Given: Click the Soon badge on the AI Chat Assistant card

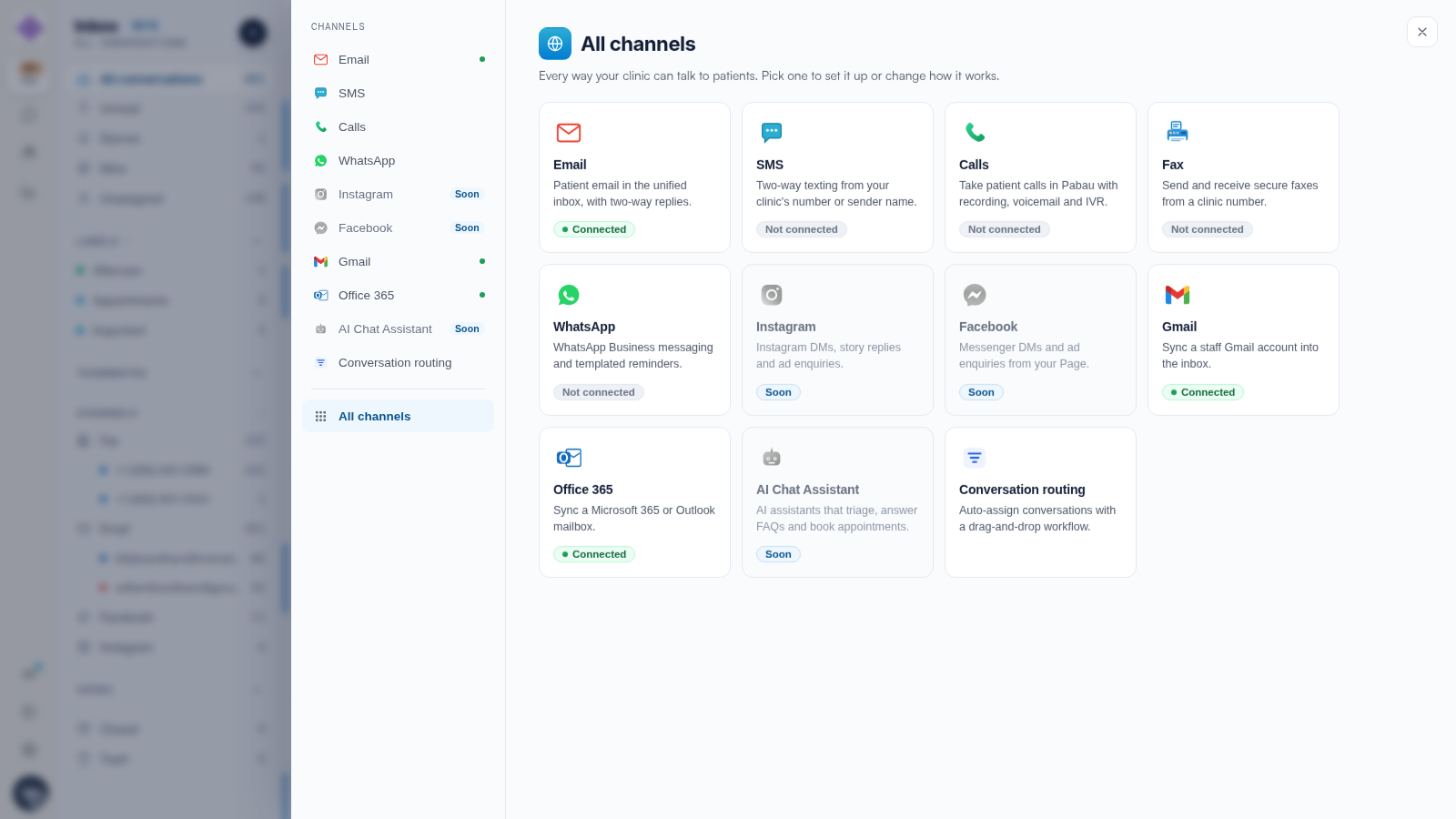Looking at the screenshot, I should [x=778, y=554].
